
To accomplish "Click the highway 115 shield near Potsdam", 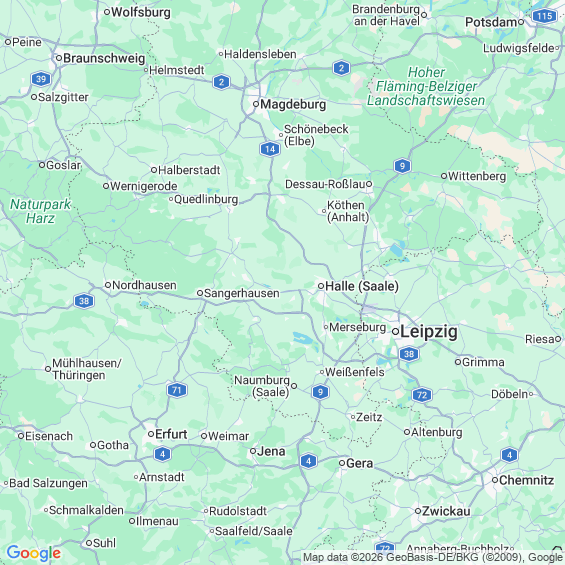I will (544, 16).
